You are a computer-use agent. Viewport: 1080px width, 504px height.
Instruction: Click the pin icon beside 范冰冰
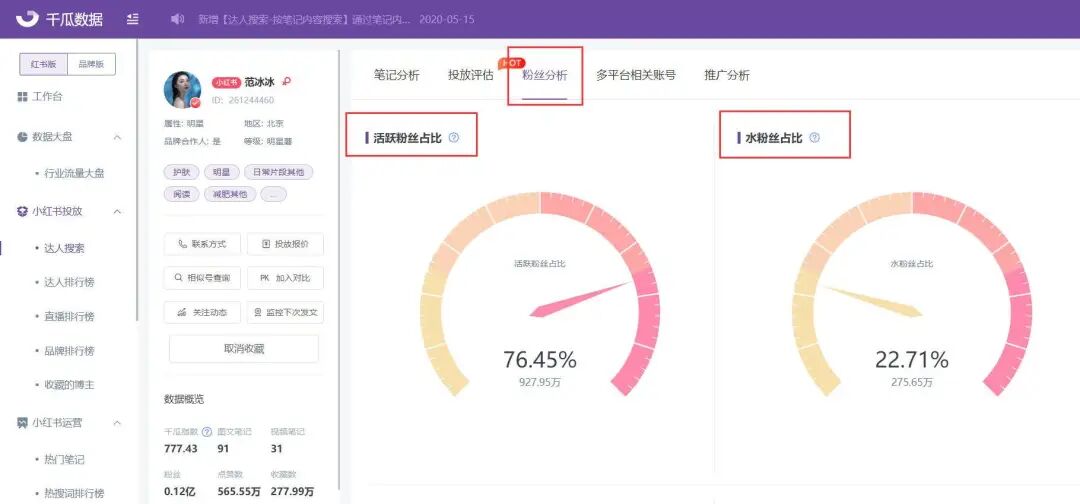coord(287,81)
